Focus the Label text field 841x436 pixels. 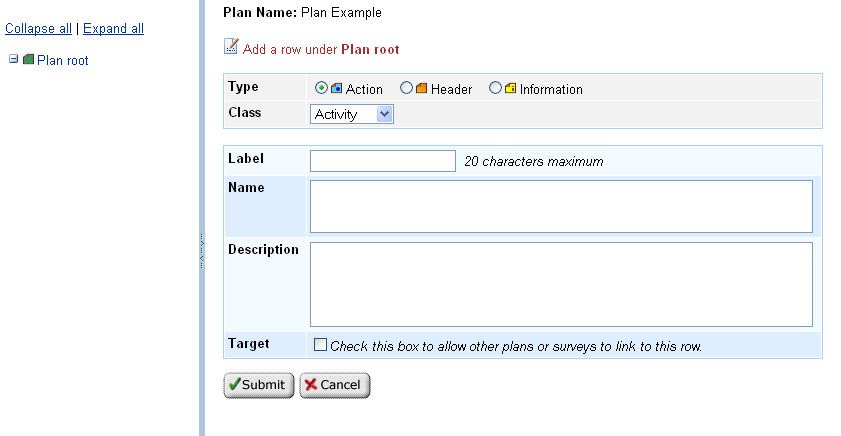[x=383, y=161]
